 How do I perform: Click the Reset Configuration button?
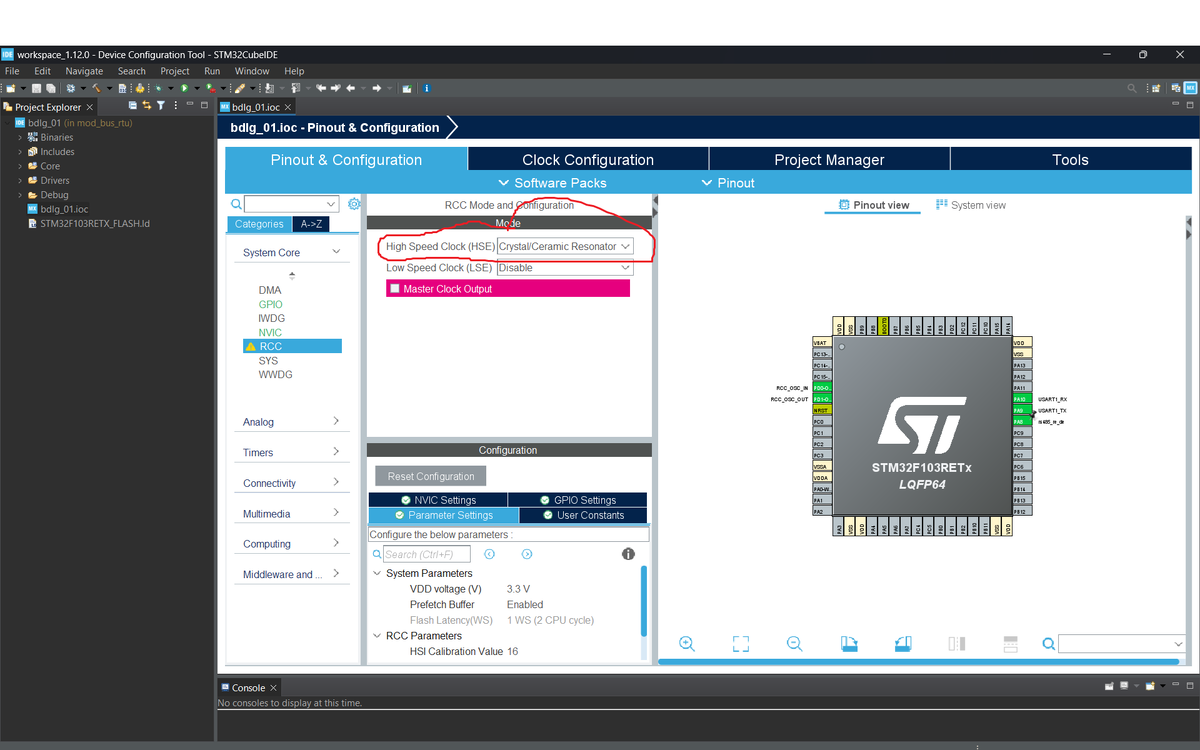431,476
